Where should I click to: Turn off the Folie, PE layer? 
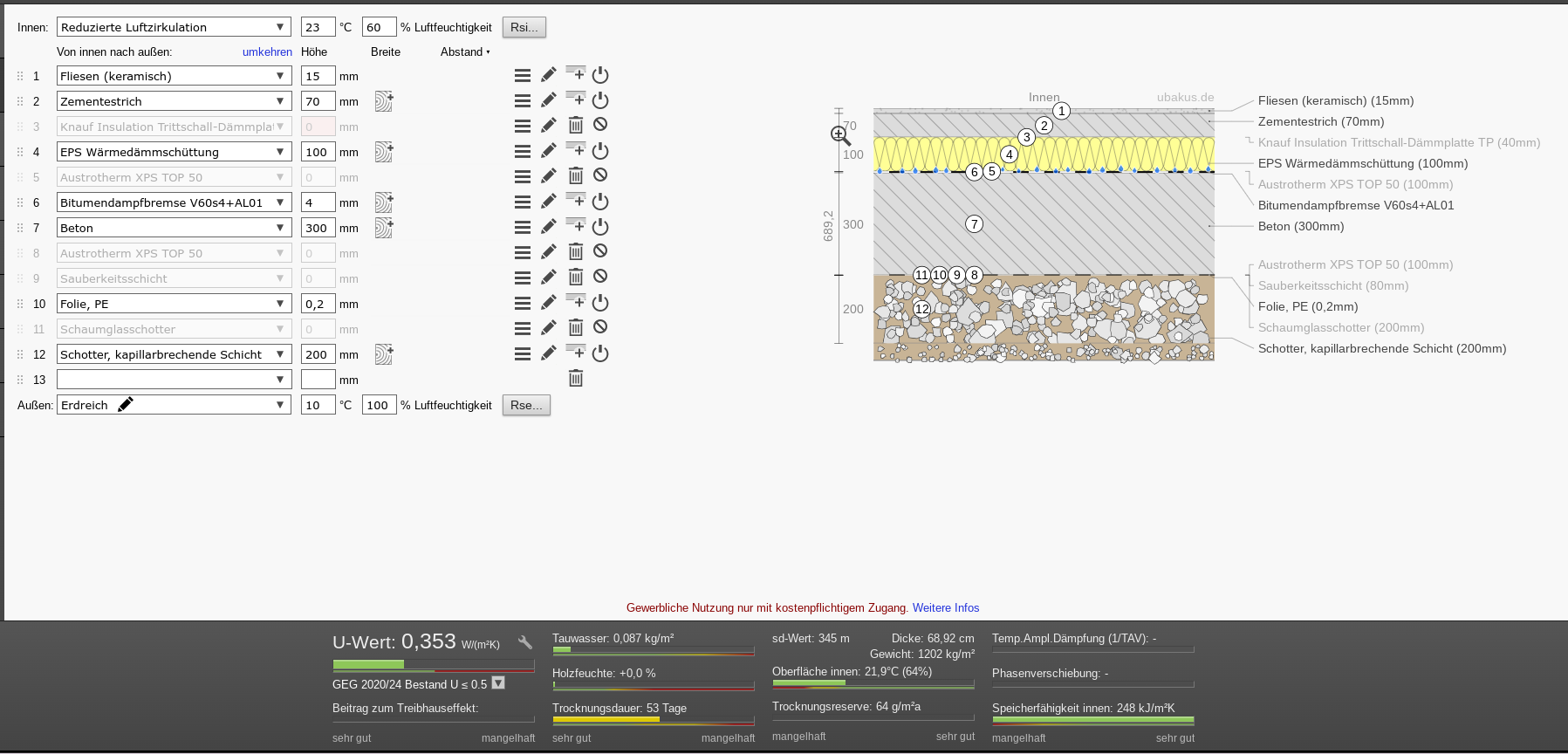click(x=600, y=303)
